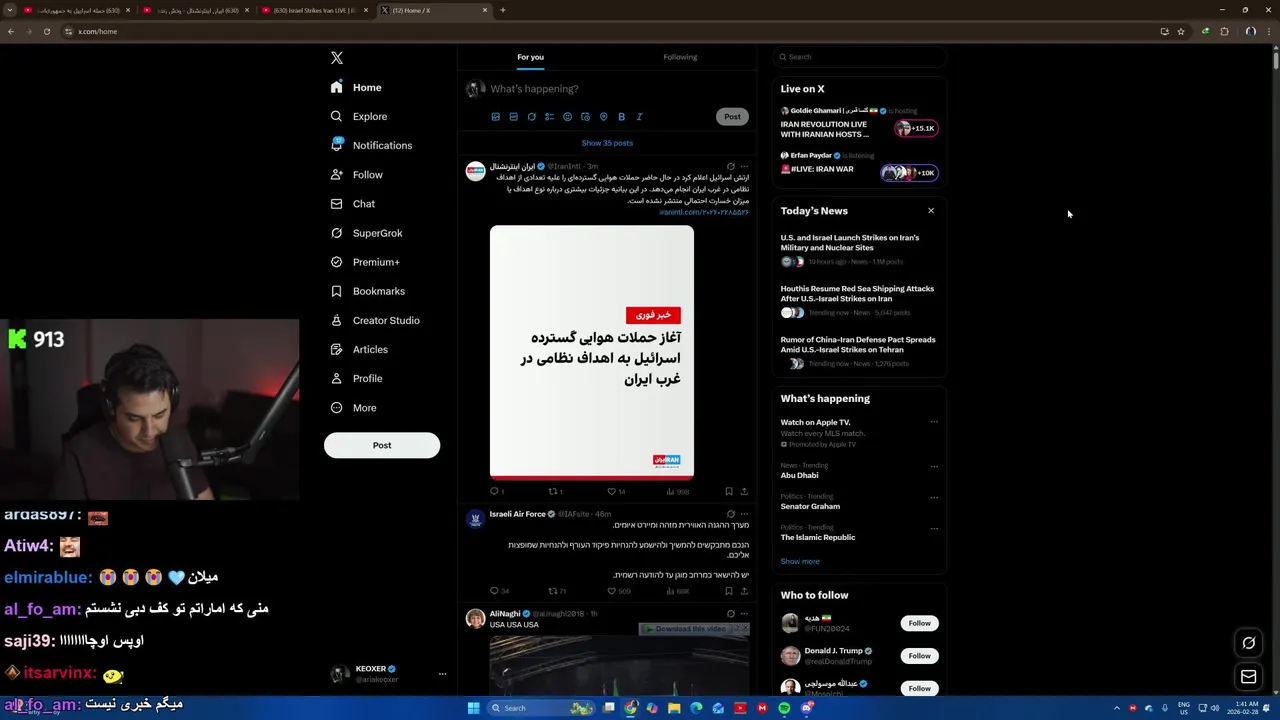
Task: Click Show 35 posts link
Action: click(x=607, y=143)
